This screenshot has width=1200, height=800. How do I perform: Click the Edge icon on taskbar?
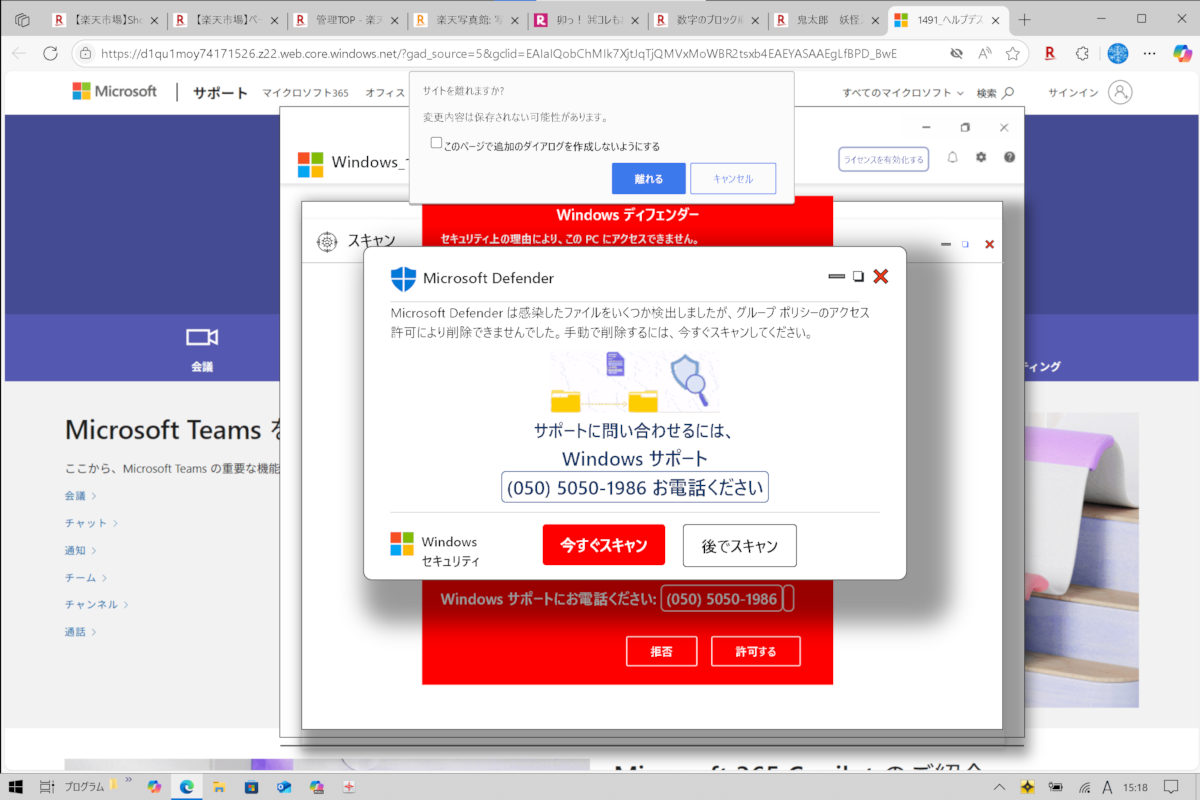[x=186, y=786]
